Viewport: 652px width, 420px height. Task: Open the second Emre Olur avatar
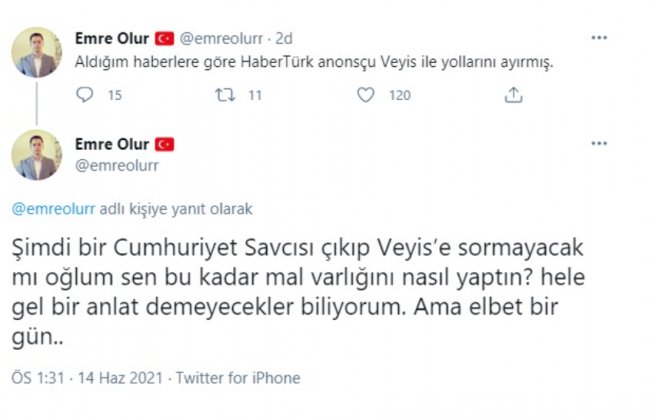[x=37, y=155]
